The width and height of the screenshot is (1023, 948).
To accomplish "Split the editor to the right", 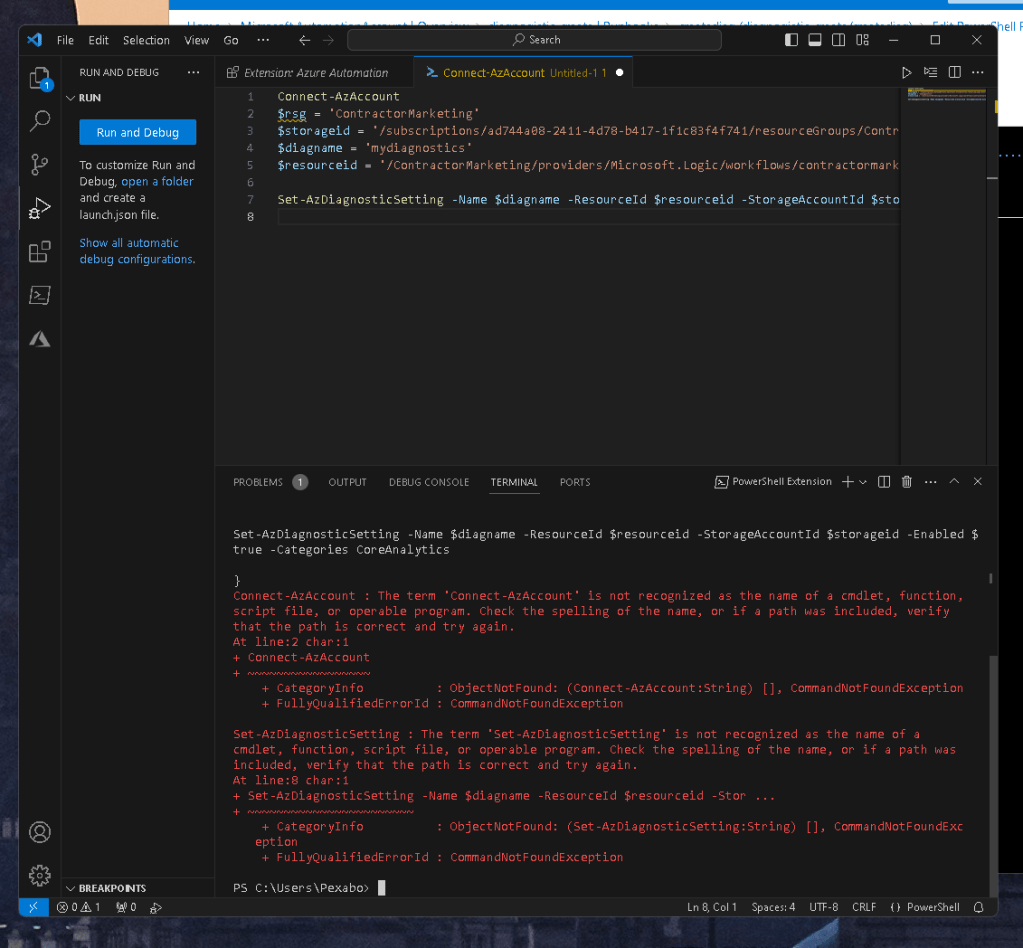I will point(954,72).
